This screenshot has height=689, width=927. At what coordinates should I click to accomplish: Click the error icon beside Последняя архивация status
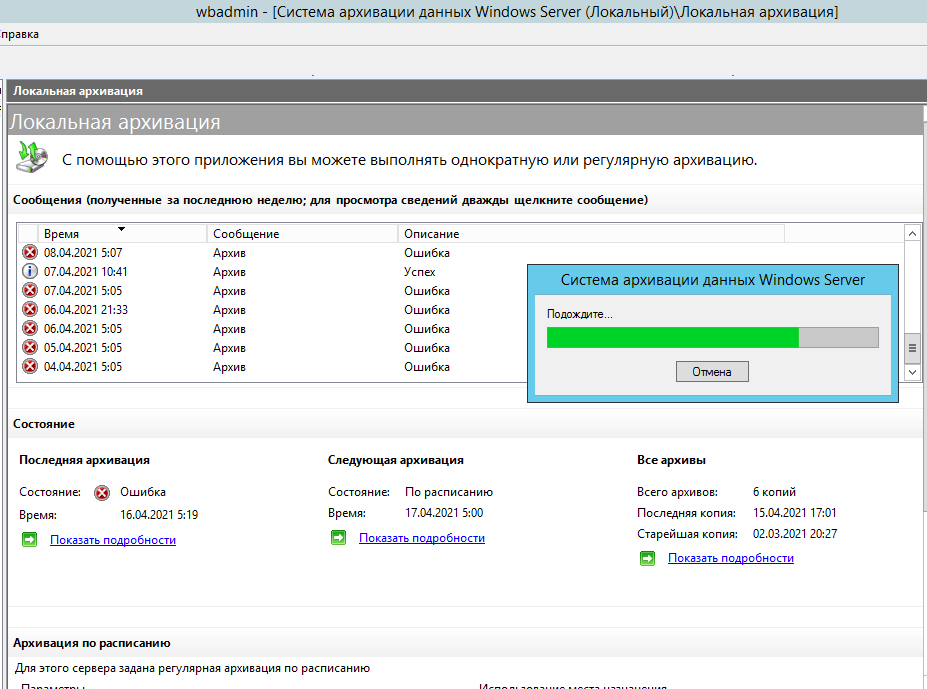[102, 493]
